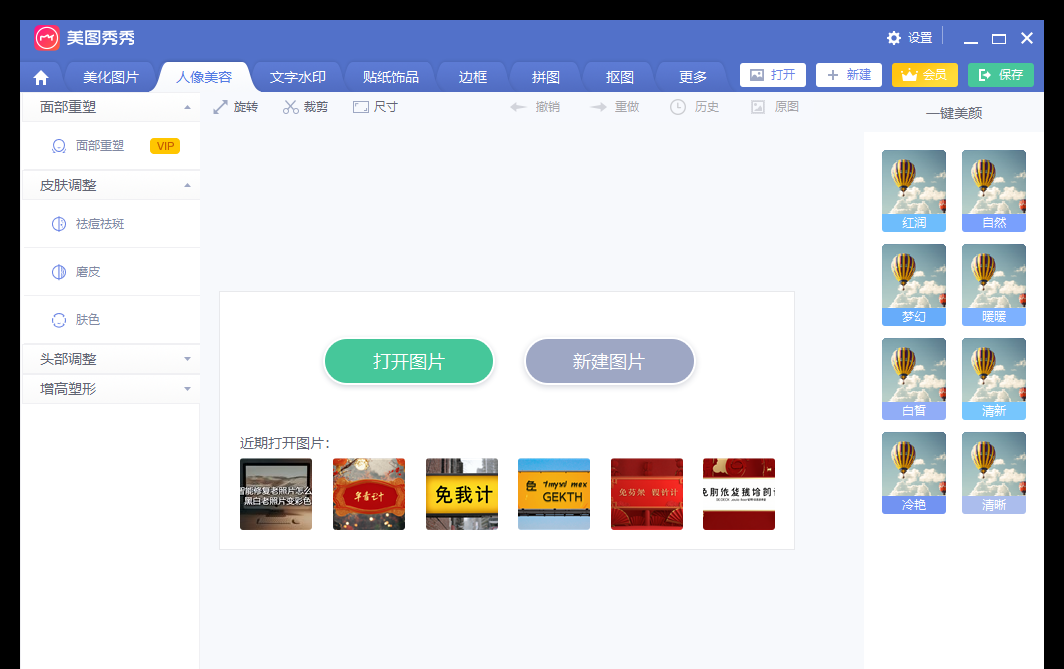
Task: Show the 原图 original image
Action: (775, 107)
